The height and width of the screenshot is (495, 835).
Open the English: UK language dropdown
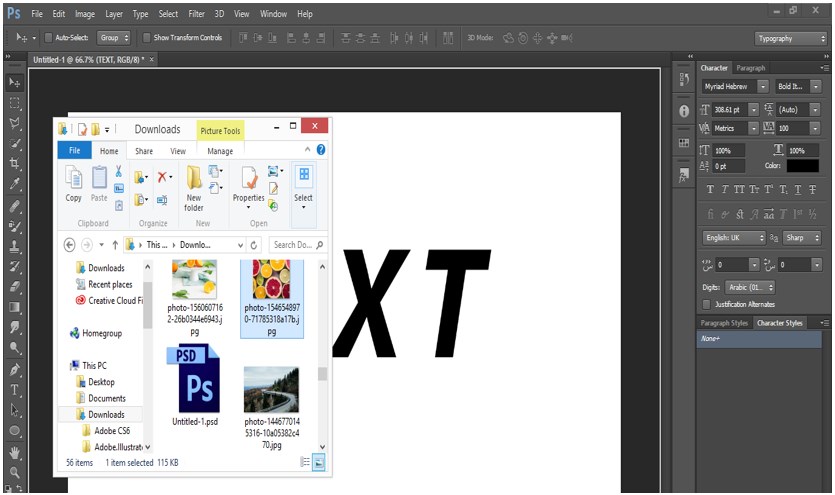click(734, 238)
